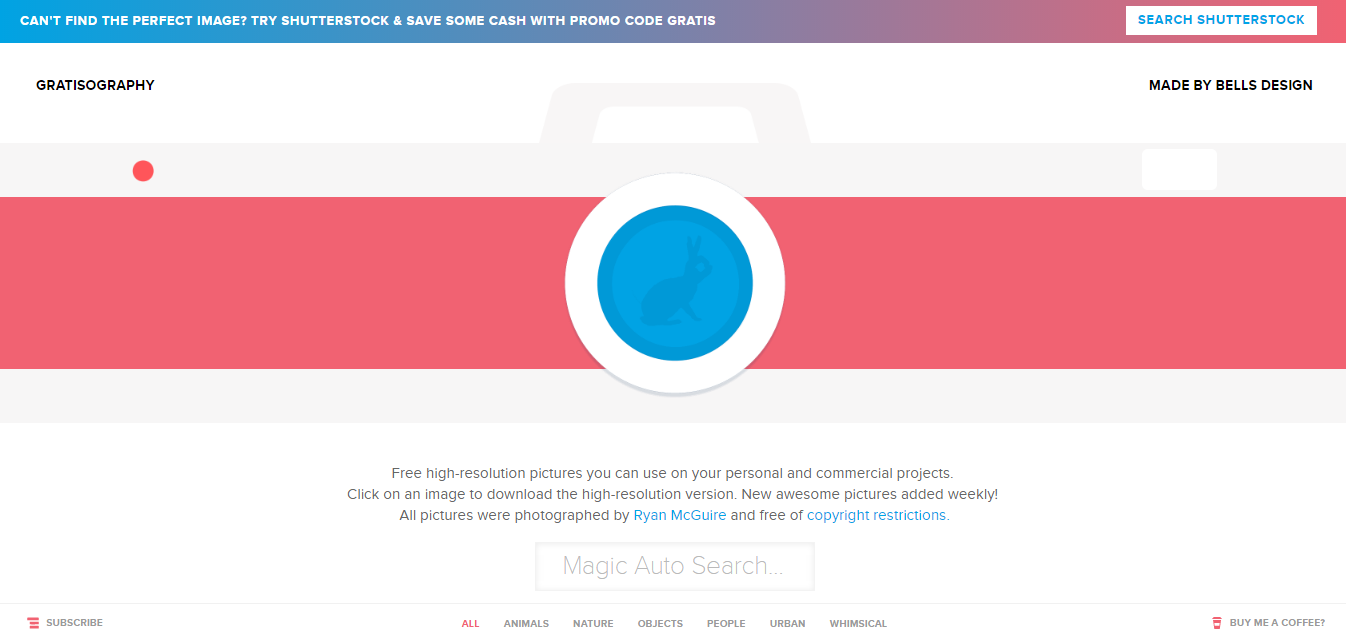
Task: Click the blue rabbit lens icon
Action: pos(675,283)
